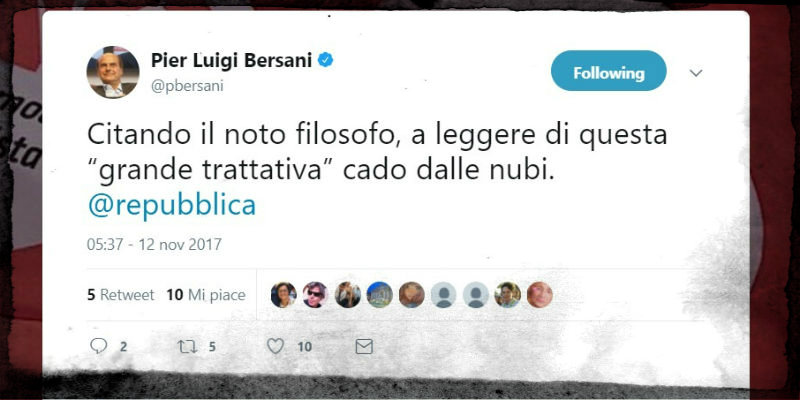The height and width of the screenshot is (400, 800).
Task: Click first liker avatar in row
Action: pyautogui.click(x=284, y=295)
